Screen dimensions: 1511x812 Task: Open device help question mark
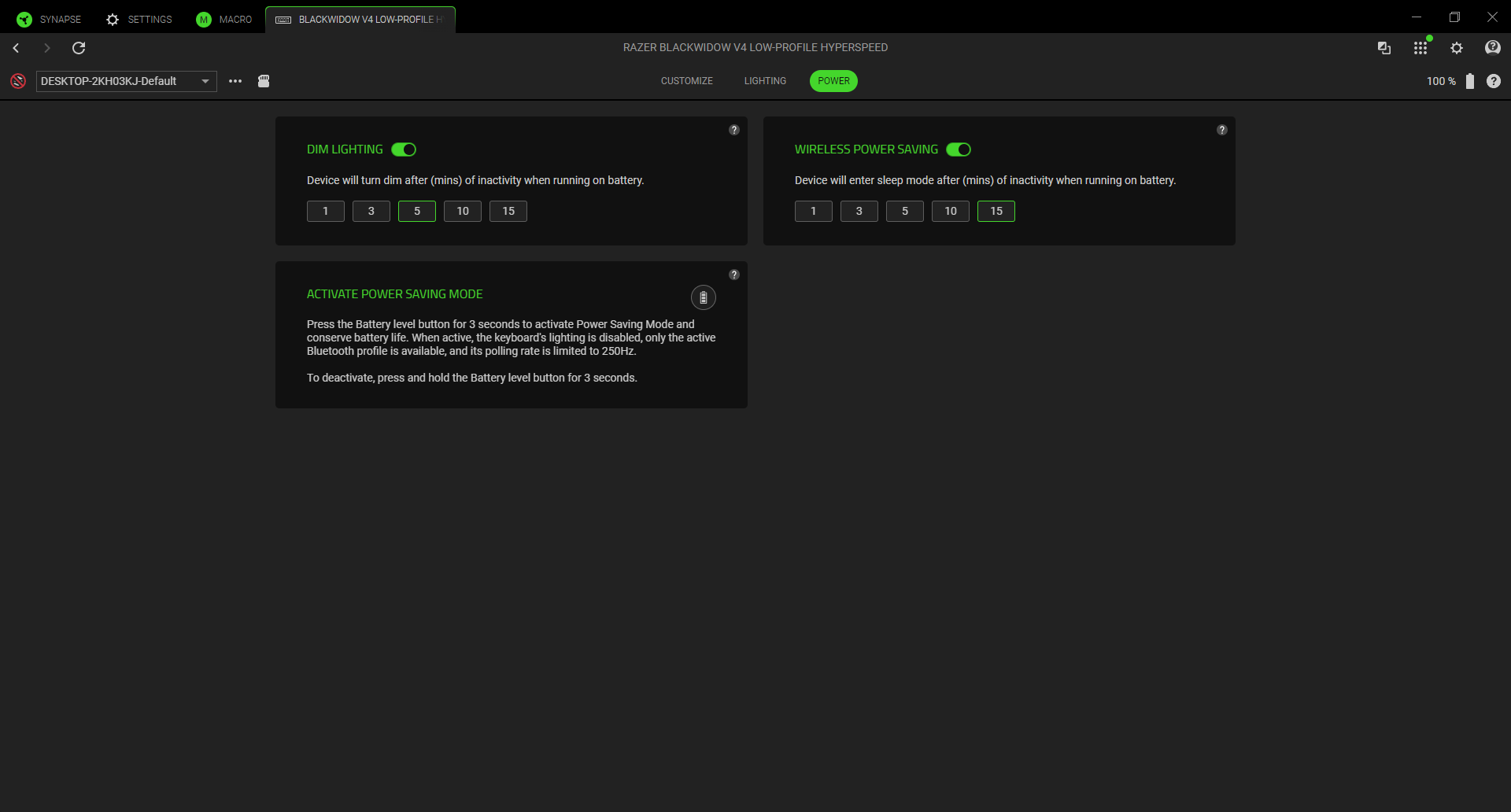click(x=1494, y=81)
